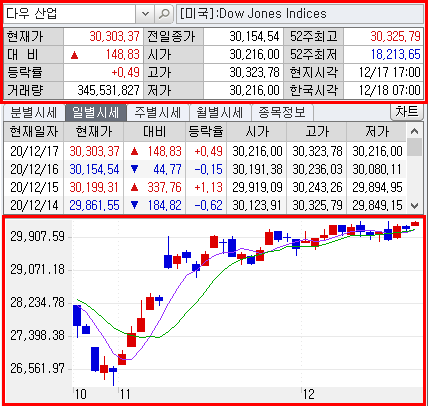Click the 시가 column header in table

tap(257, 132)
